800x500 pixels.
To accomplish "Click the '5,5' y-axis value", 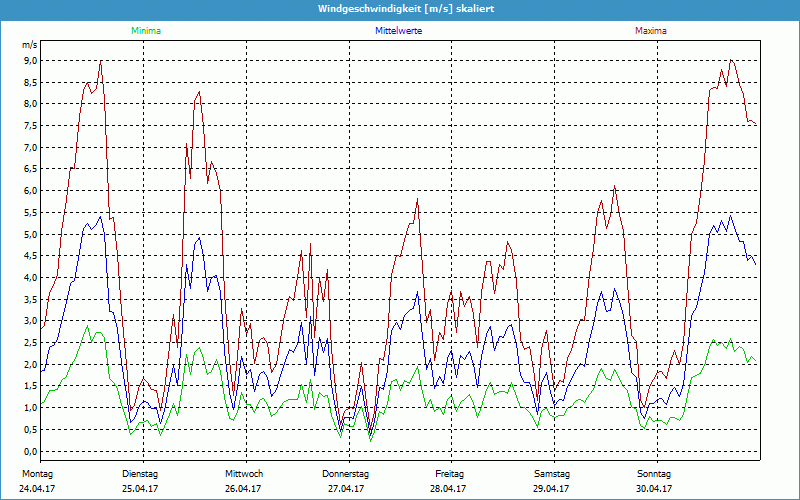I will pyautogui.click(x=31, y=213).
